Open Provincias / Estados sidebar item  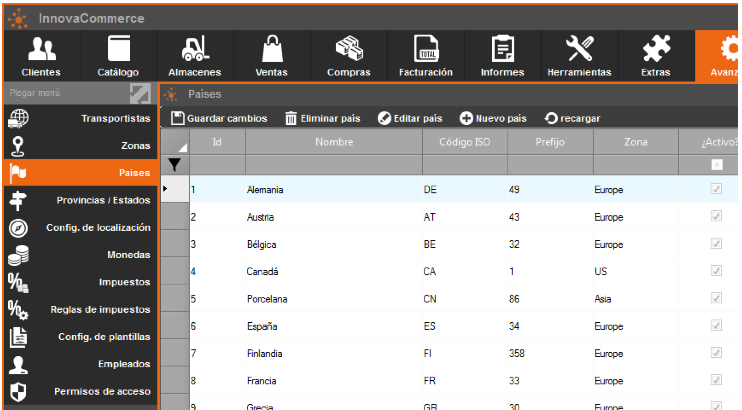[x=79, y=200]
